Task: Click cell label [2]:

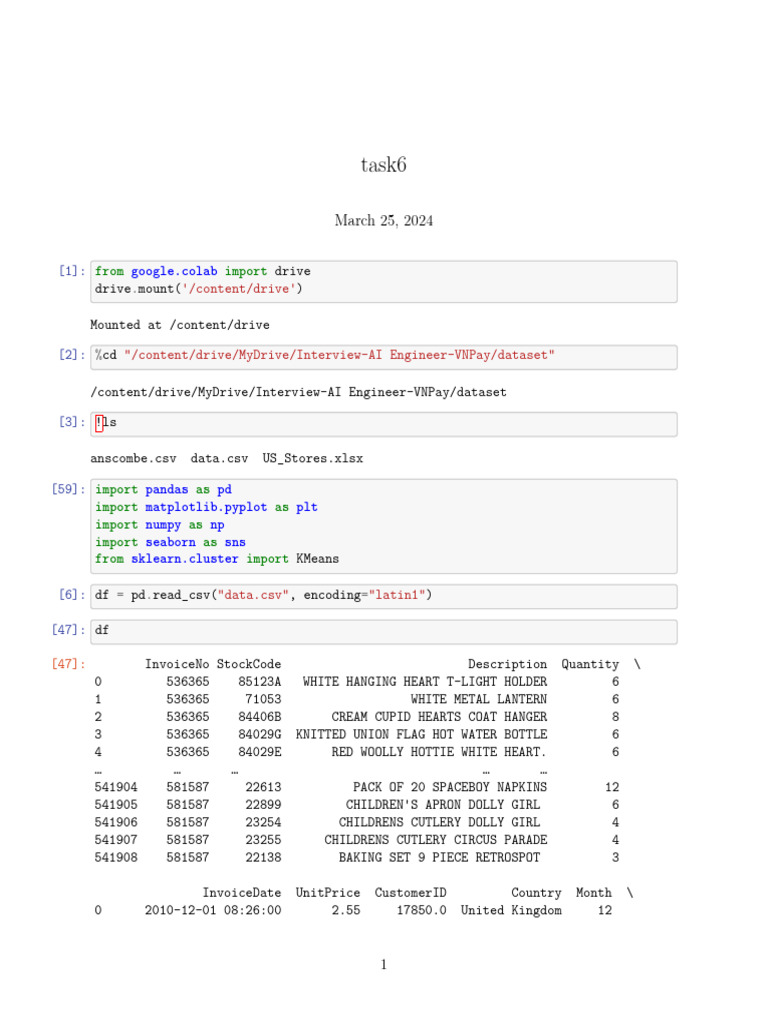Action: click(72, 355)
